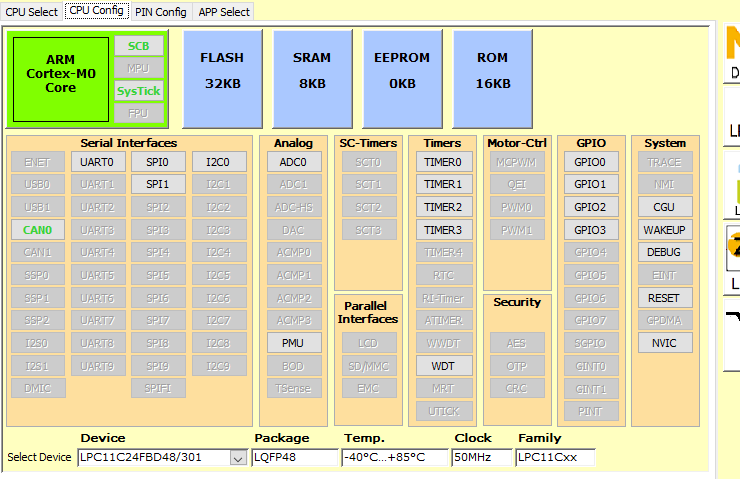Open the DEBUG system block
This screenshot has height=479, width=740.
coord(665,252)
